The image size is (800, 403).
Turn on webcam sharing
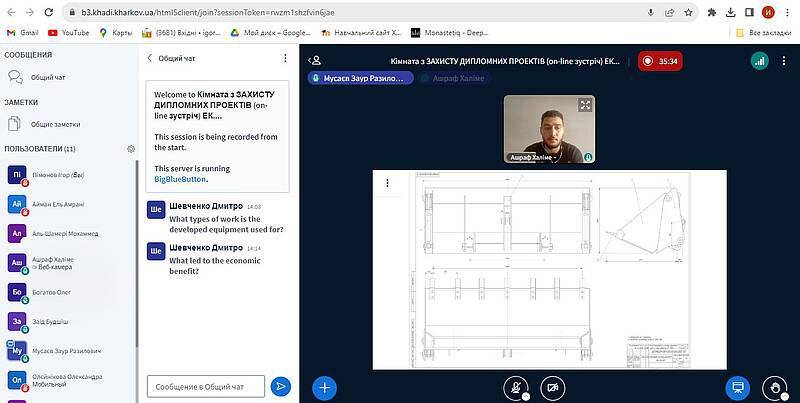551,386
